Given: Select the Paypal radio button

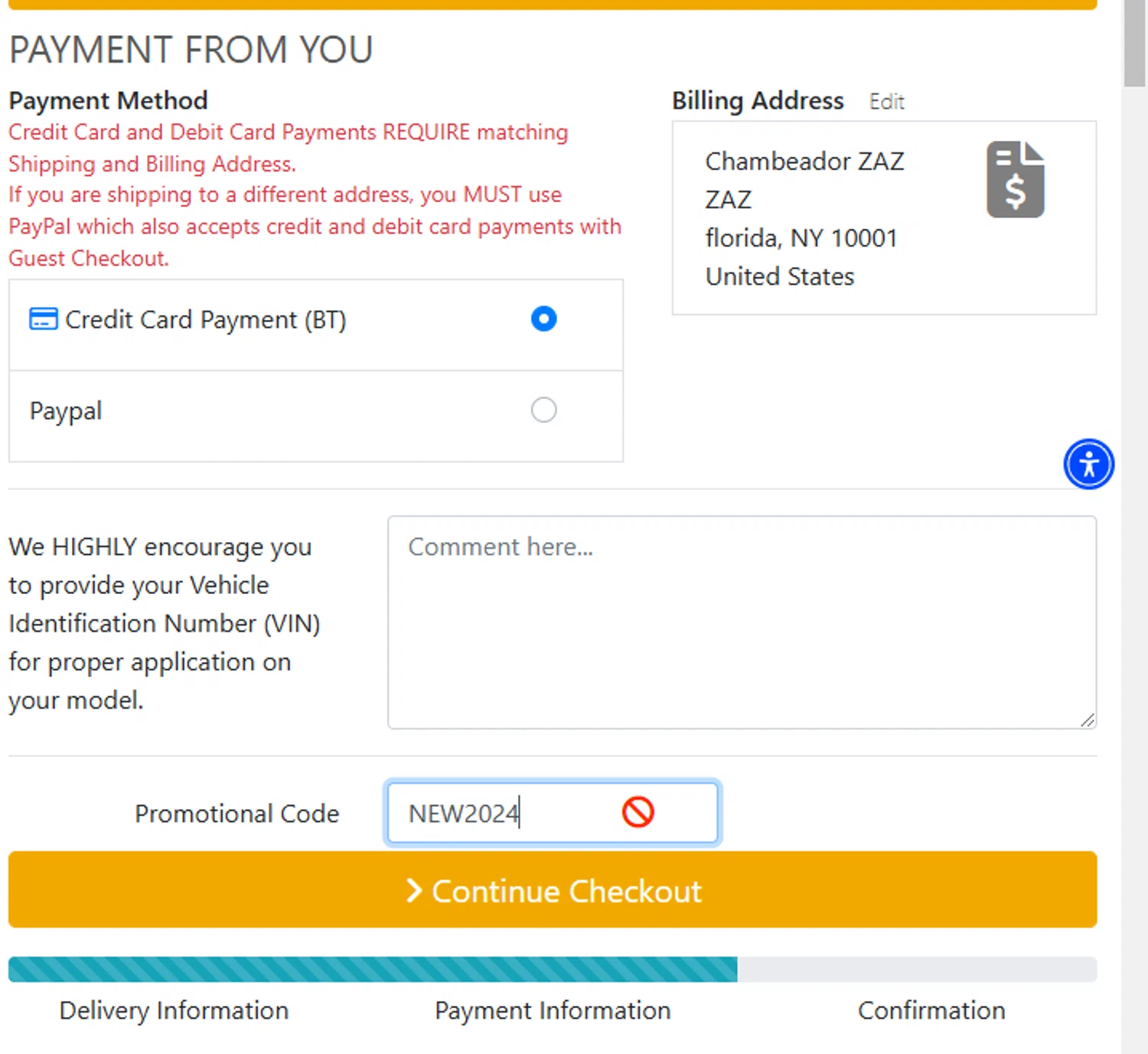Looking at the screenshot, I should tap(543, 410).
